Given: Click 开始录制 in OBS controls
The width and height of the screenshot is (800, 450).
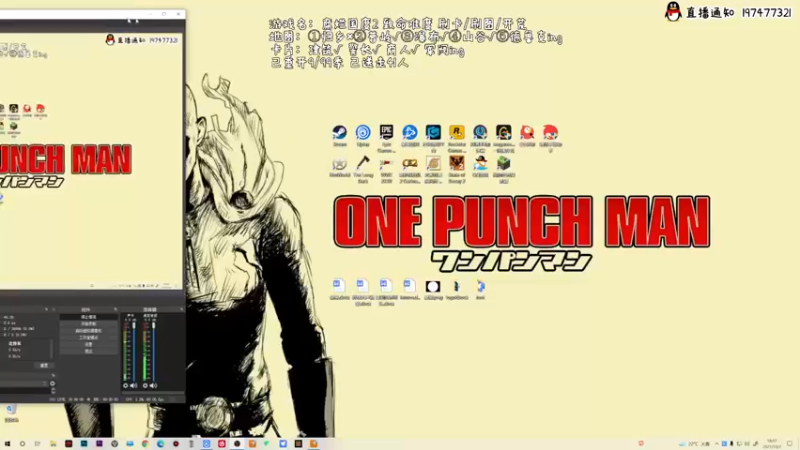Looking at the screenshot, I should pyautogui.click(x=88, y=323).
